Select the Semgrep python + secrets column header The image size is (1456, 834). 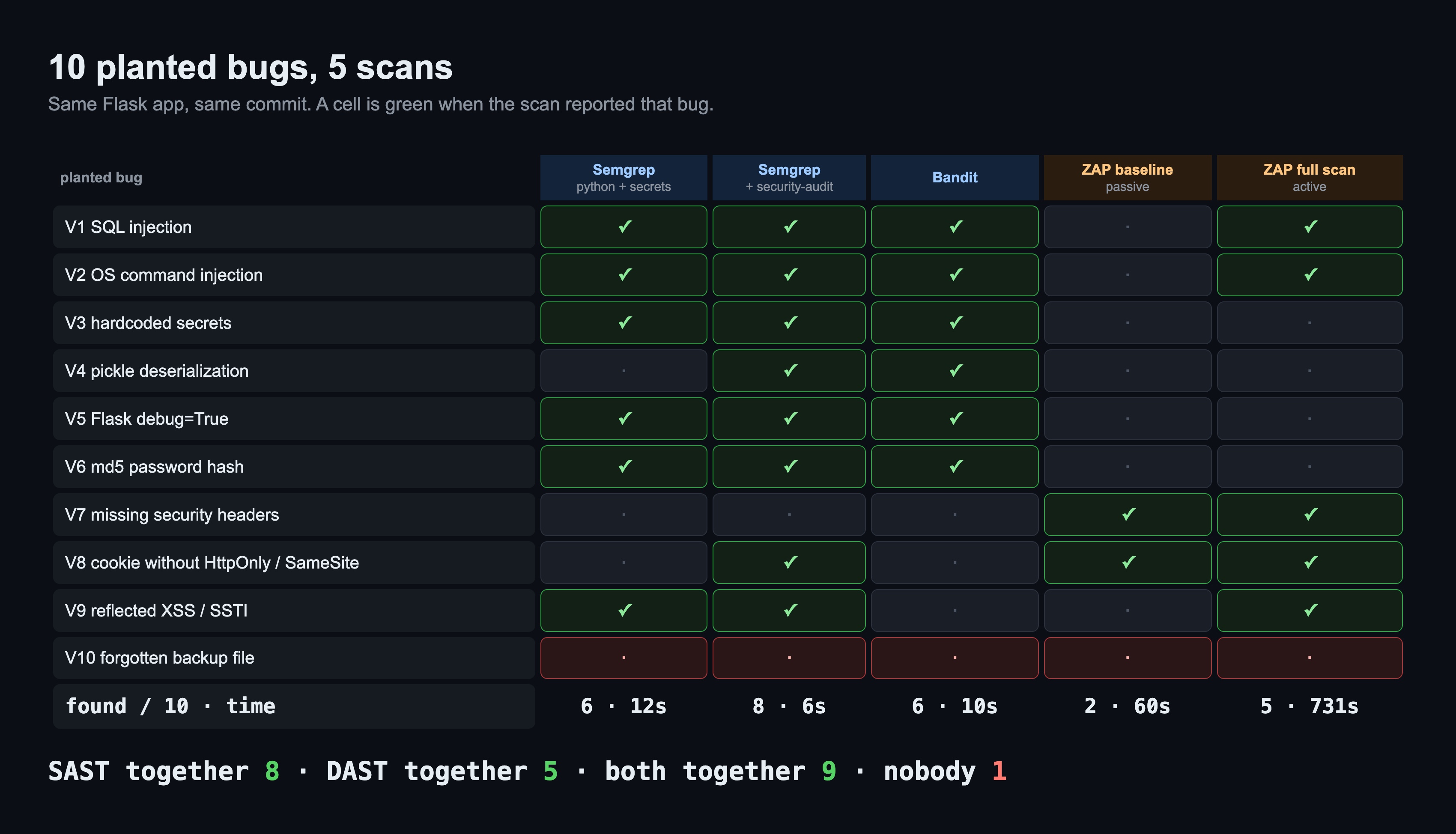click(x=624, y=178)
